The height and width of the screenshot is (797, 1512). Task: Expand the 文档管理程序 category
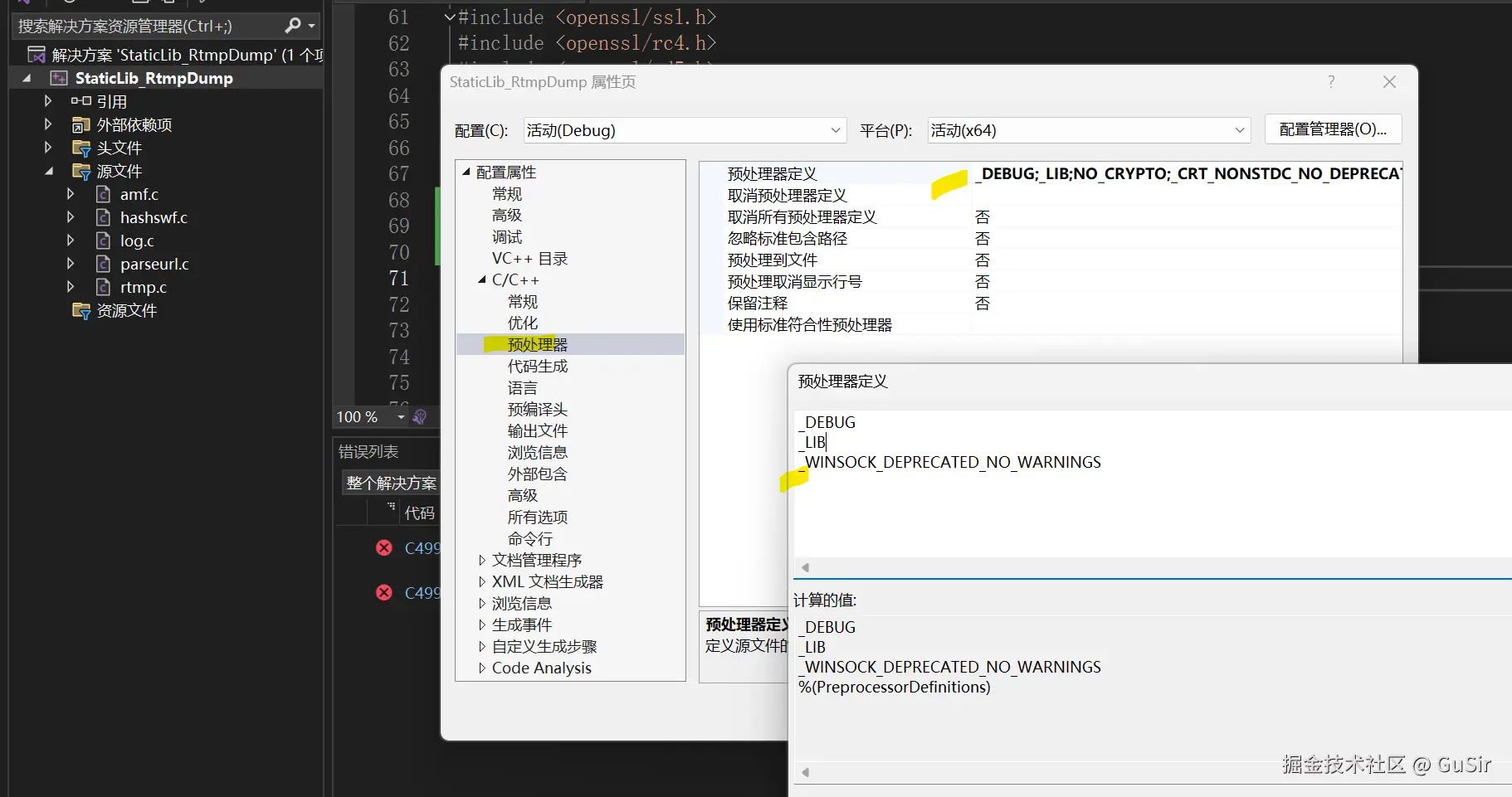point(482,561)
